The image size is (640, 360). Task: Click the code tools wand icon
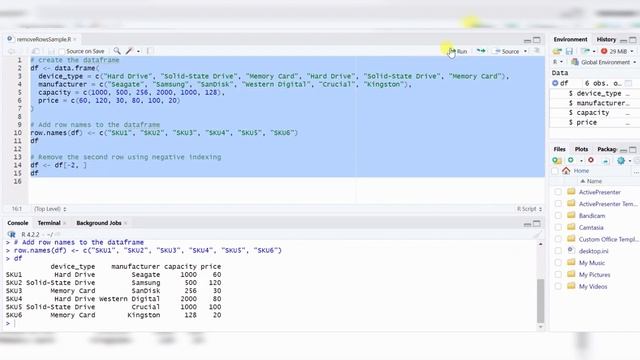click(x=129, y=51)
